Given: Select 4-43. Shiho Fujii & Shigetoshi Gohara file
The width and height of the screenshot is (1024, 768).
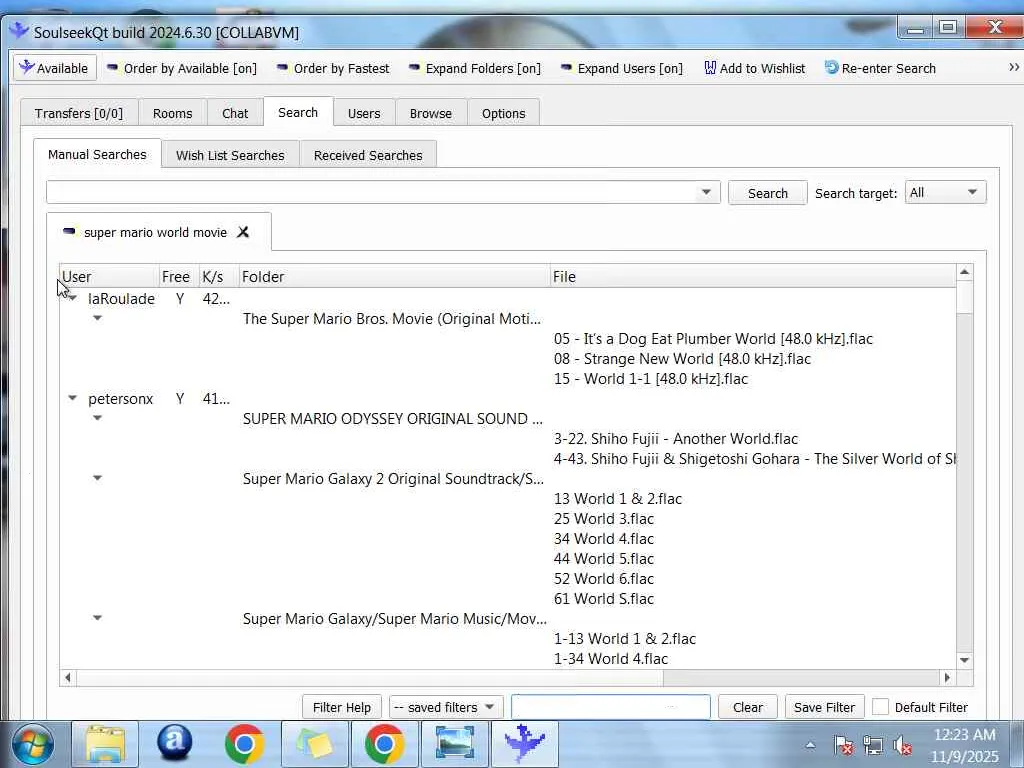Looking at the screenshot, I should (x=754, y=458).
